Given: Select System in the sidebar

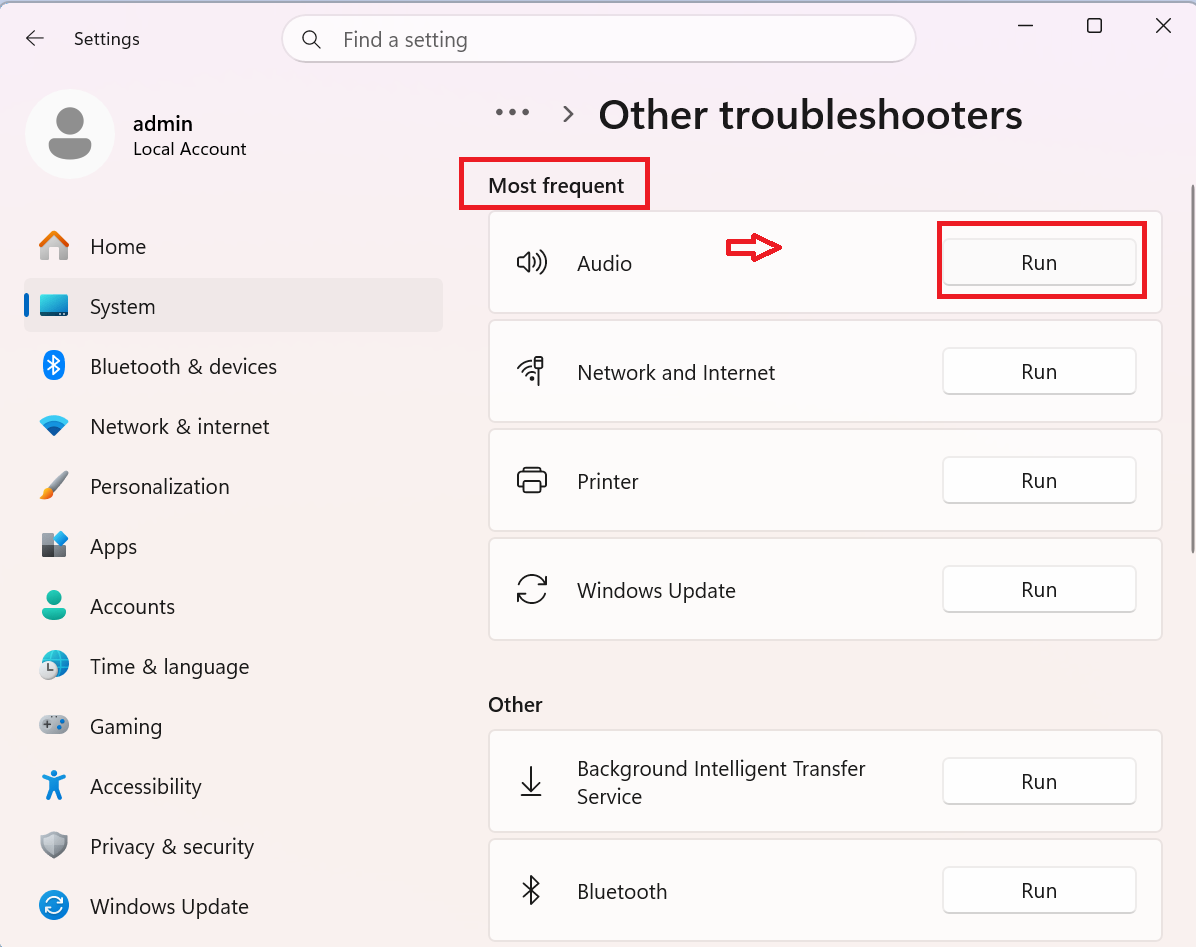Looking at the screenshot, I should [x=233, y=306].
